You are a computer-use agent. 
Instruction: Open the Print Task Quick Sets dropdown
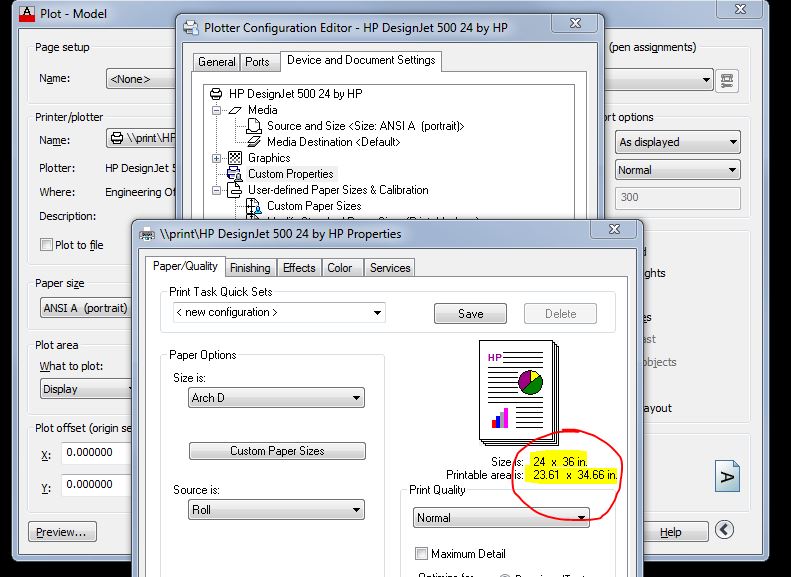[x=279, y=312]
